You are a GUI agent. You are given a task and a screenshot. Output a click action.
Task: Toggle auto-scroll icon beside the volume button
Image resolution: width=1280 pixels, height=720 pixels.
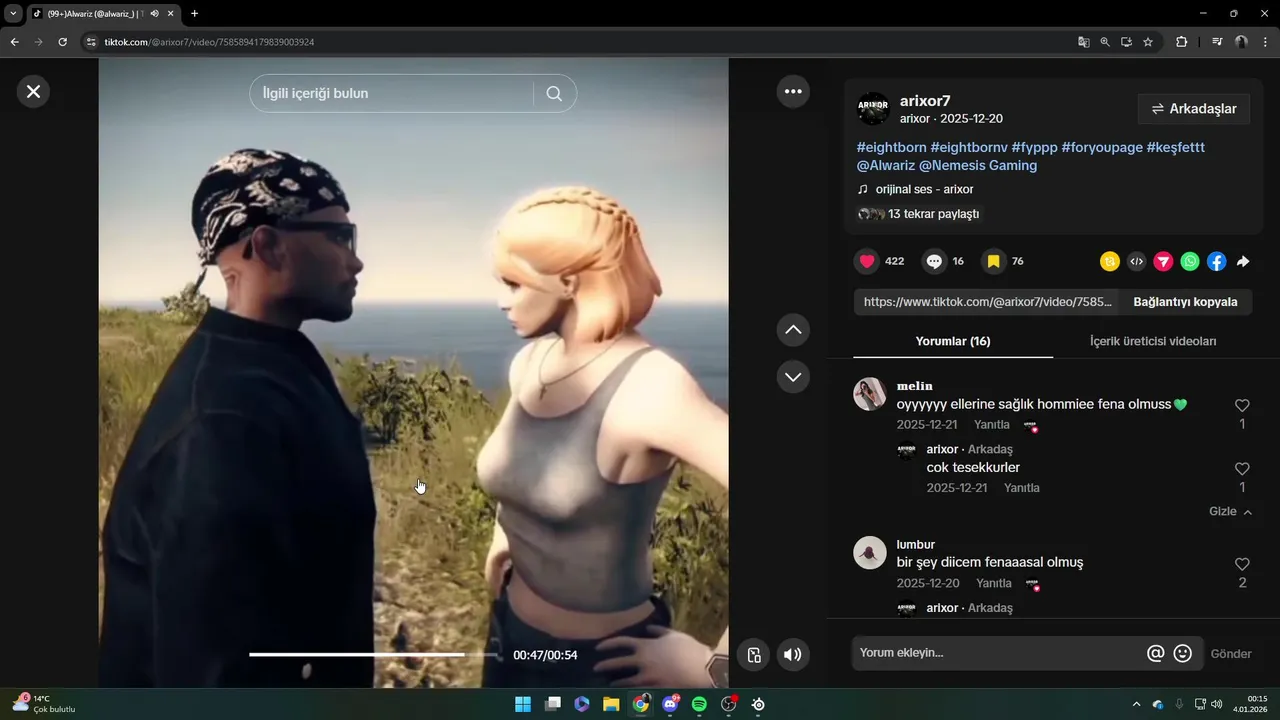coord(754,655)
